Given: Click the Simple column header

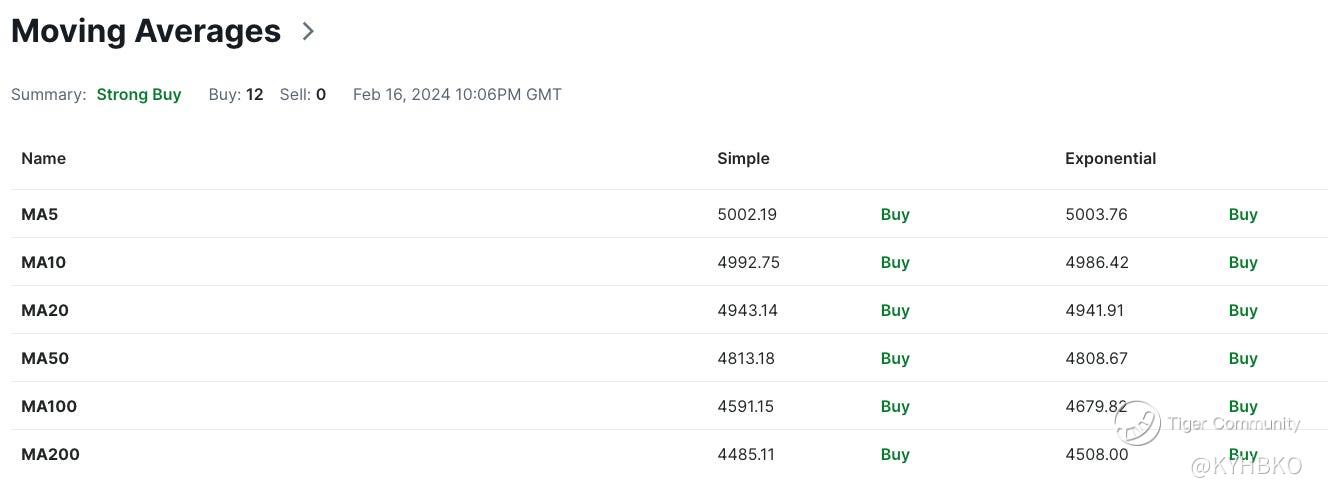Looking at the screenshot, I should tap(744, 158).
